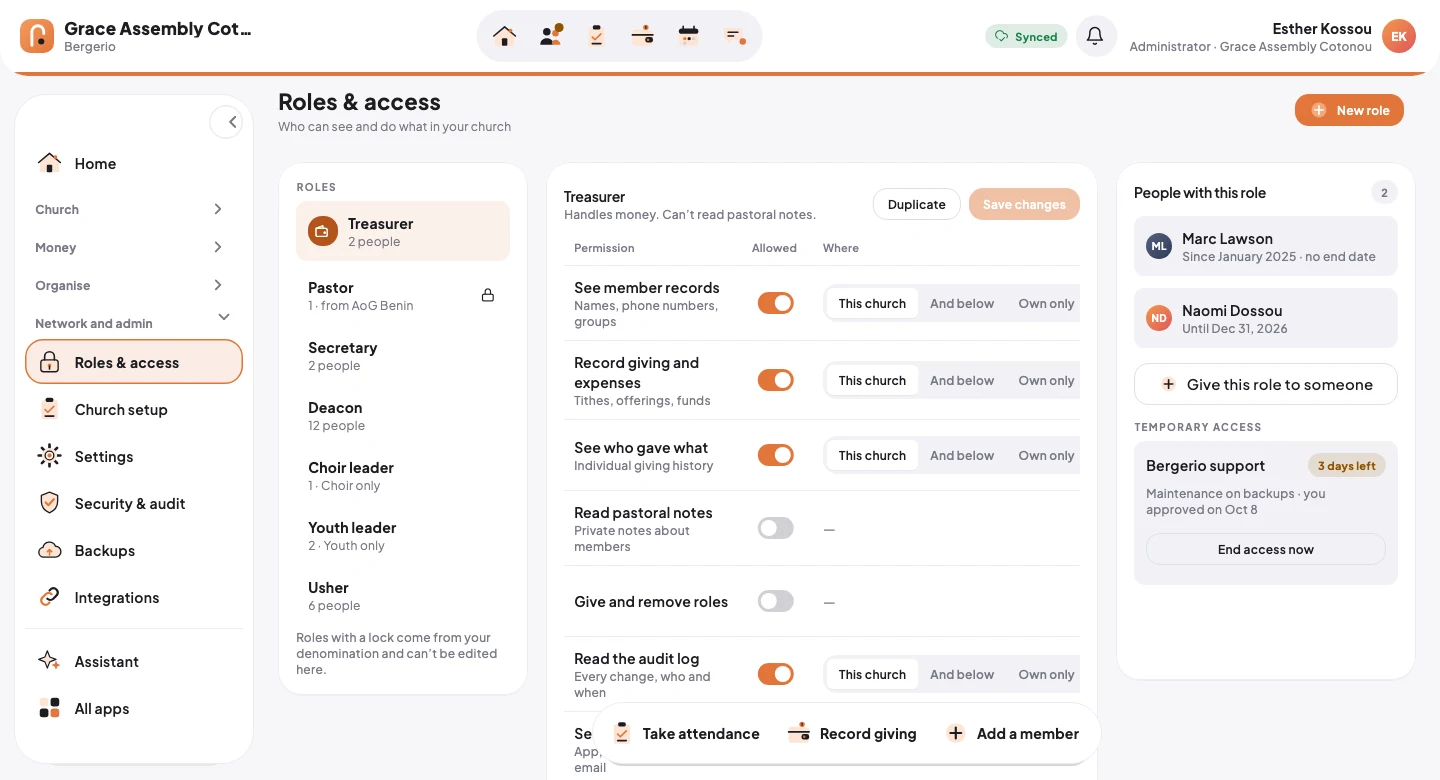Click Naomi Dossou's ND avatar
Image resolution: width=1440 pixels, height=780 pixels.
point(1159,318)
